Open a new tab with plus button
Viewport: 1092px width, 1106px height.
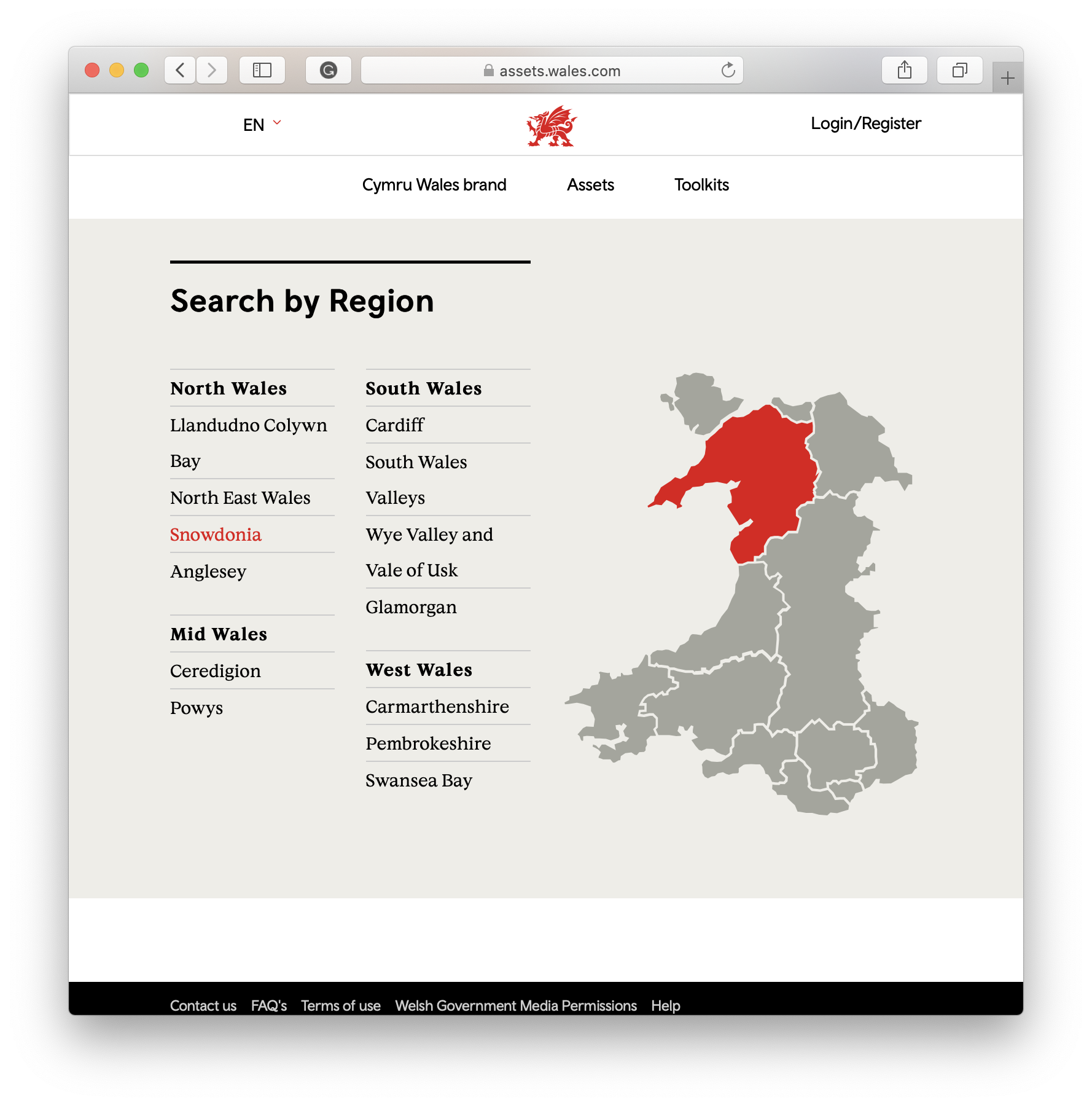coord(1007,78)
